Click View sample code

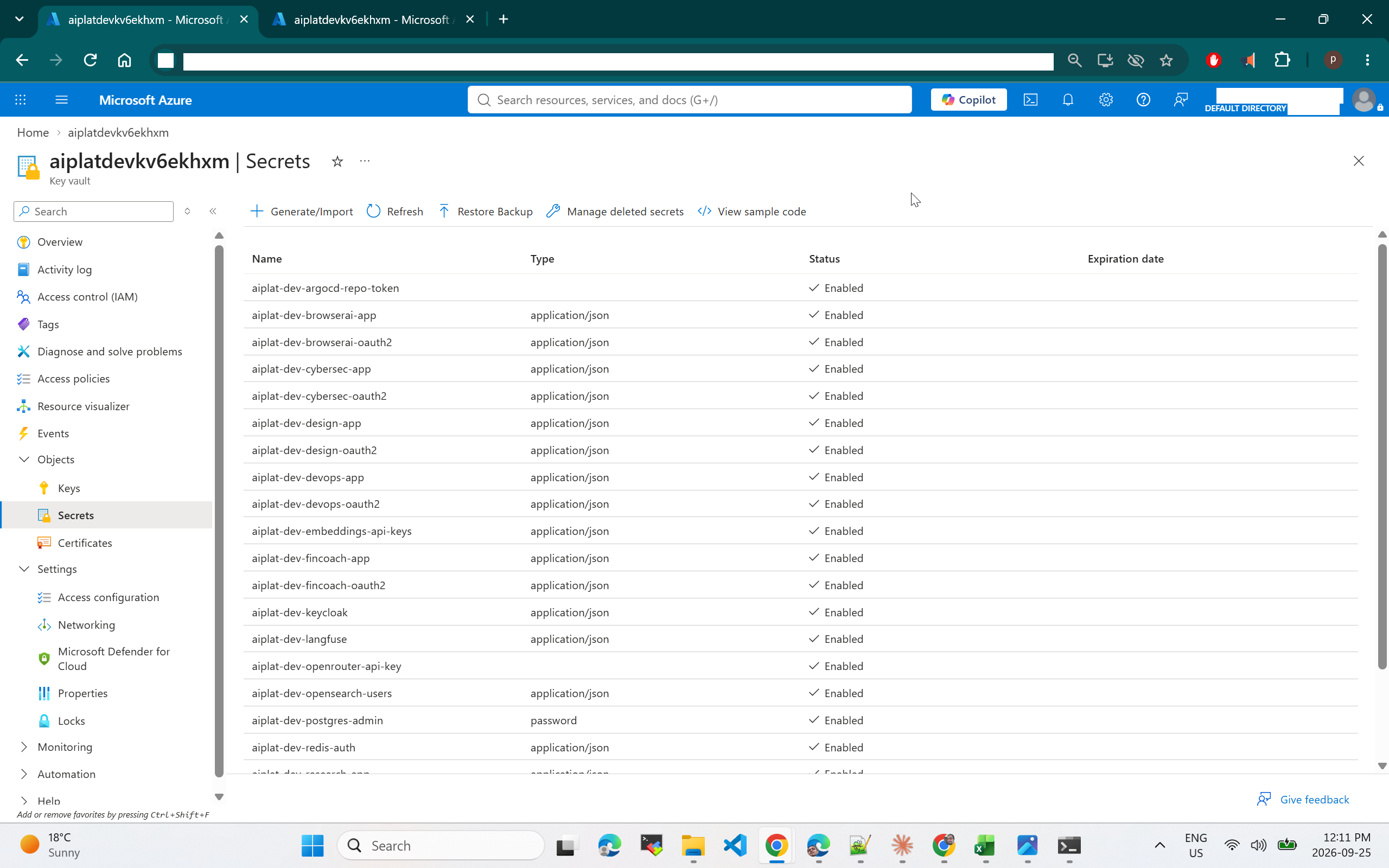point(752,211)
